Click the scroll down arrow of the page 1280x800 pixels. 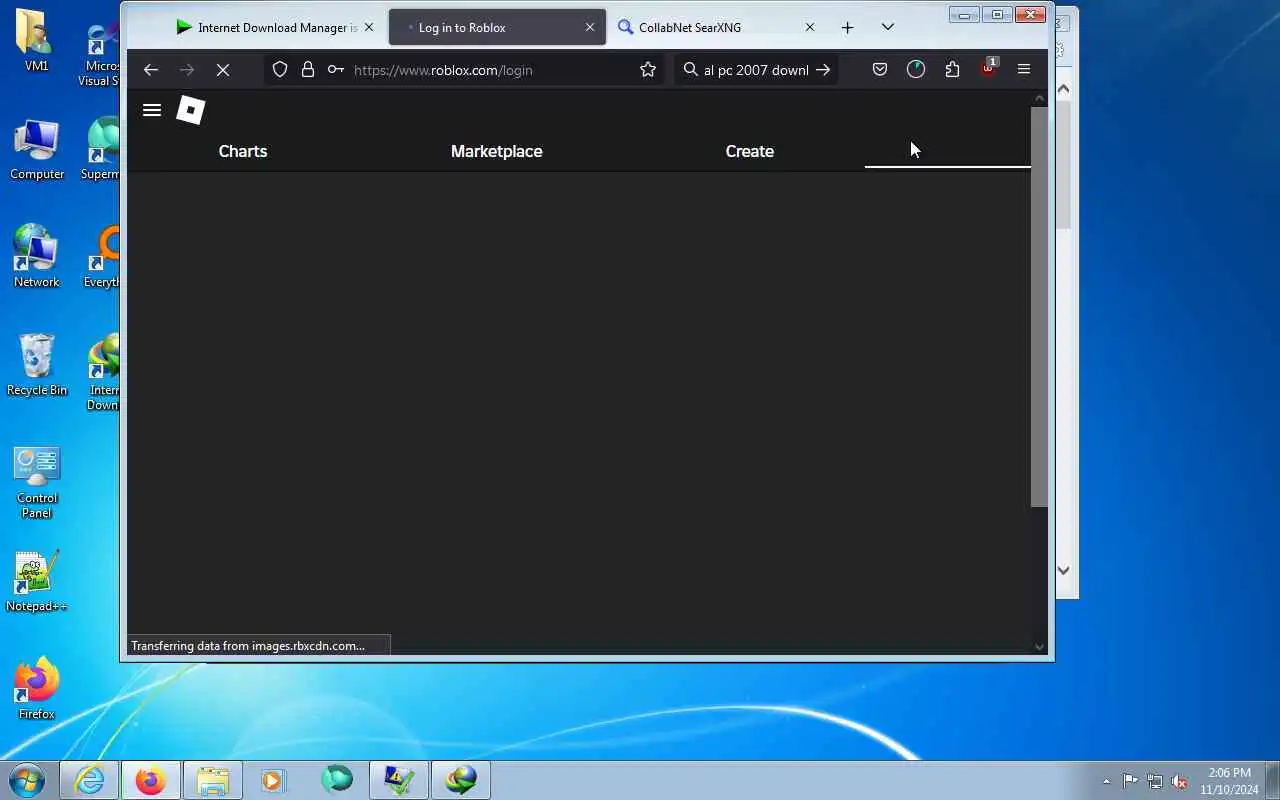coord(1039,647)
